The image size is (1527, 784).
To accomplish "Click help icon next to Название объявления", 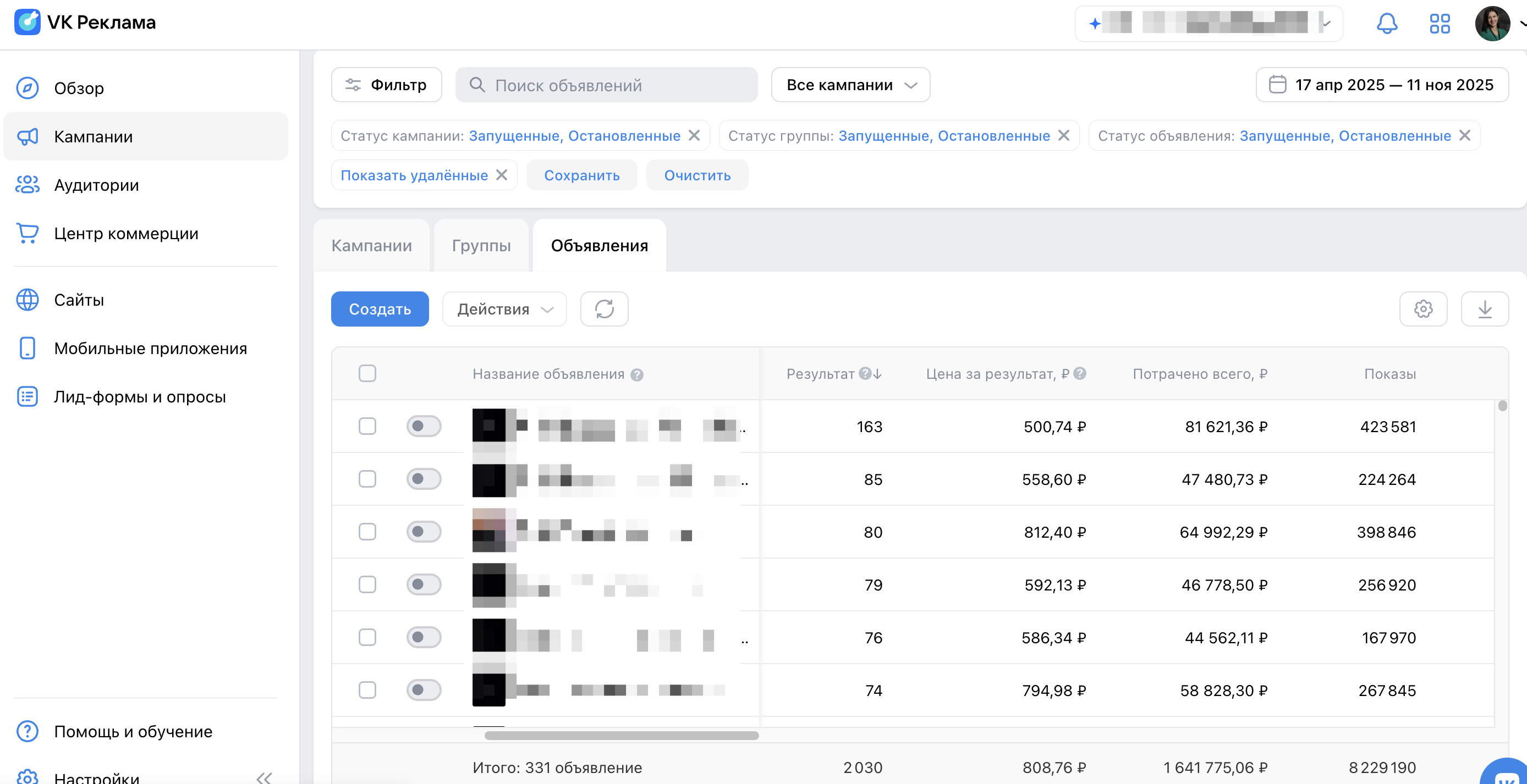I will (x=637, y=374).
